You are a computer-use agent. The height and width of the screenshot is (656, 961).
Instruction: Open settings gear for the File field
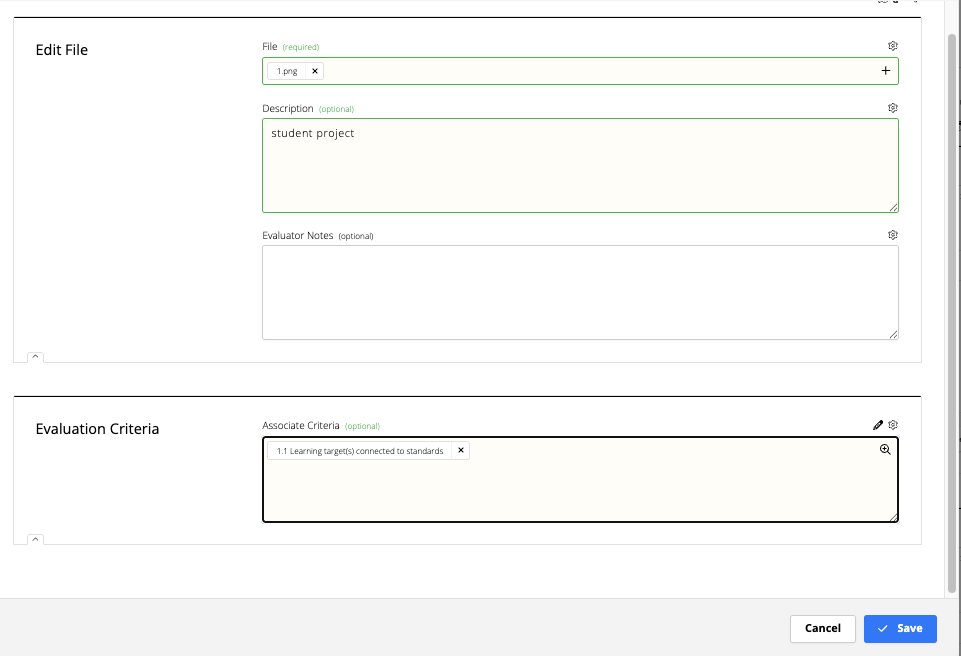[892, 45]
